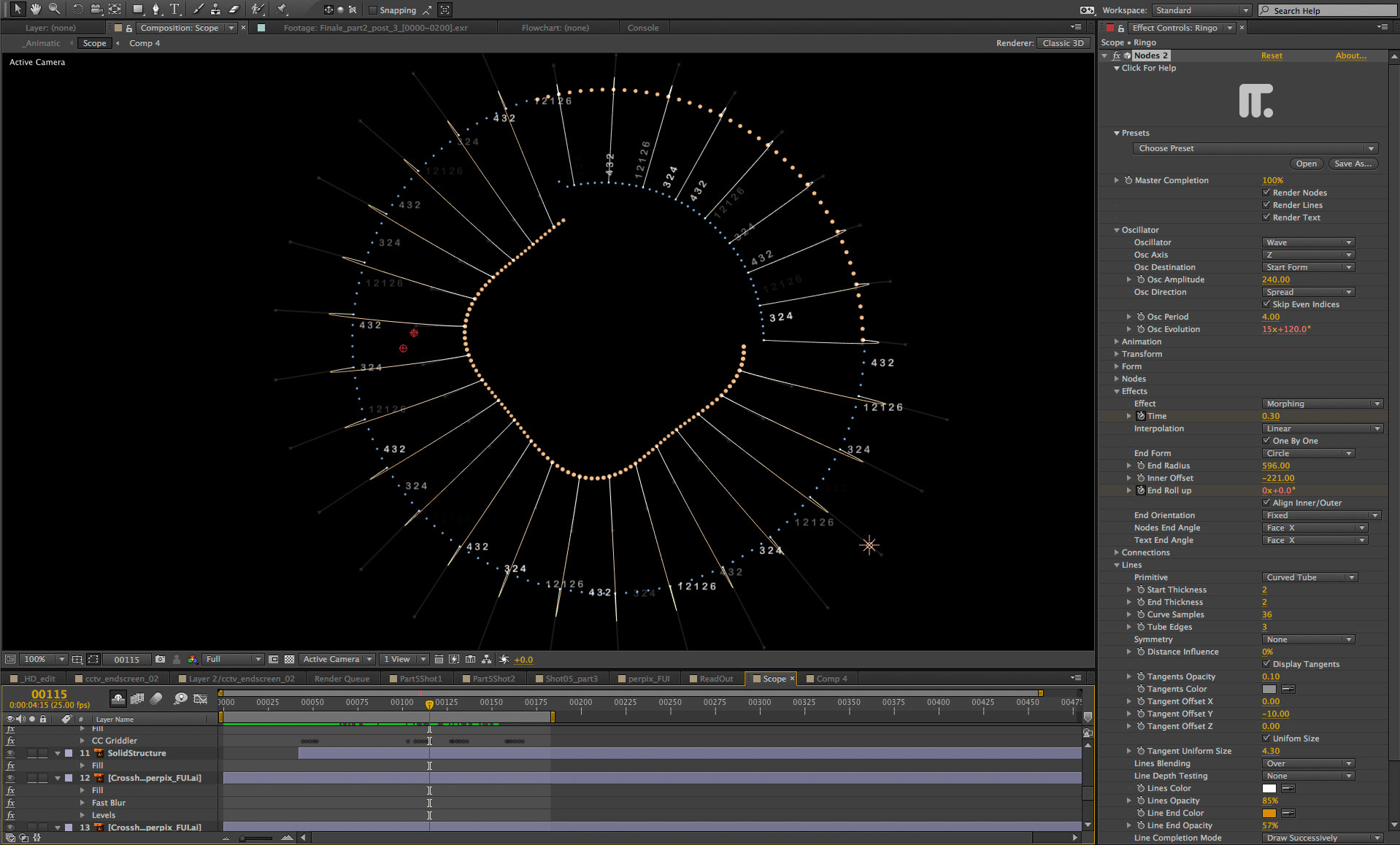Select the Hand tool

[x=36, y=9]
